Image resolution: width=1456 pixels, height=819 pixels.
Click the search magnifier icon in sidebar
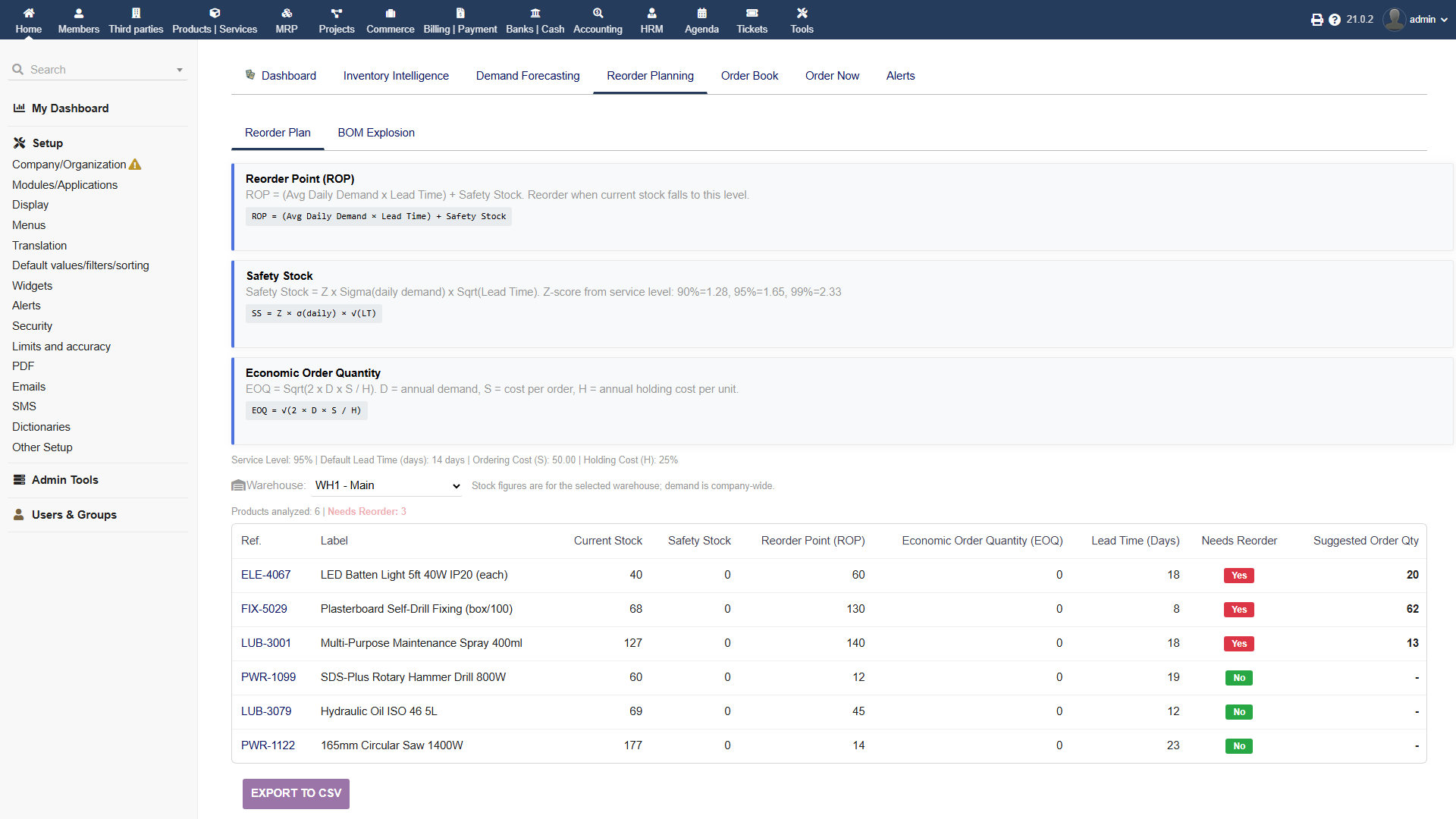(18, 69)
